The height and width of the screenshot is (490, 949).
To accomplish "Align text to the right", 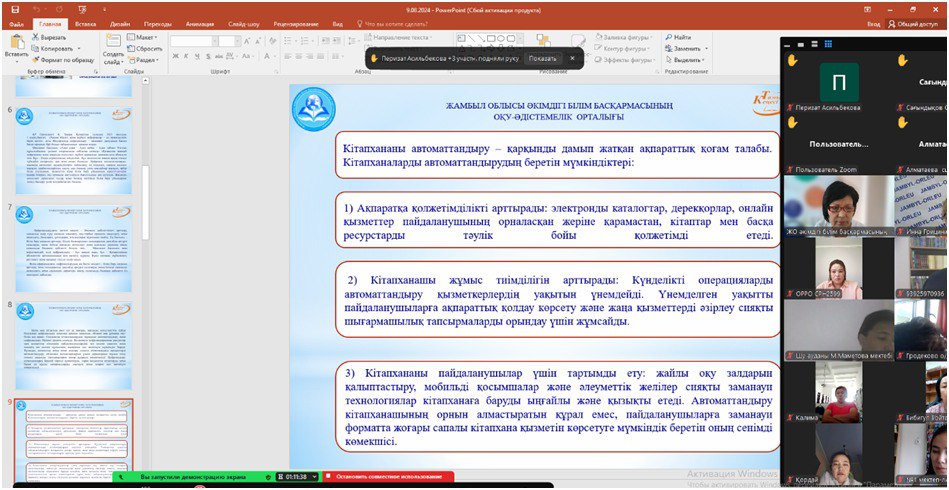I will (308, 56).
